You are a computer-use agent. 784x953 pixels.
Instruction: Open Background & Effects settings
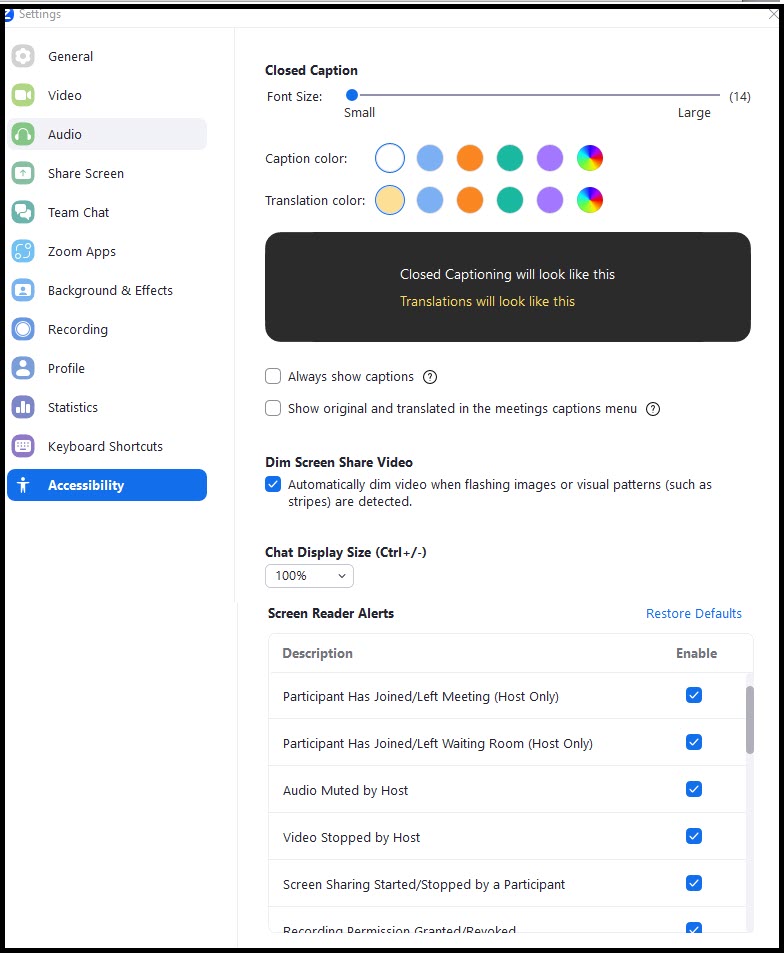(107, 290)
